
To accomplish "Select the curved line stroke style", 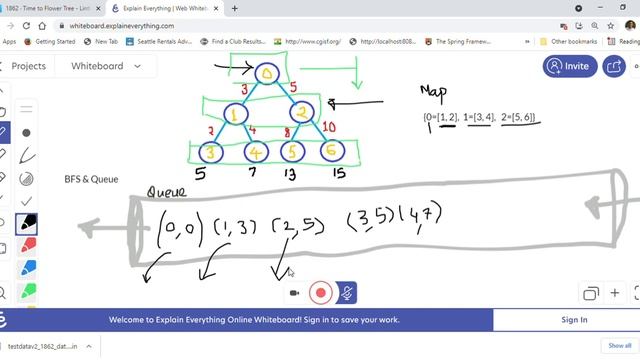I will [x=27, y=156].
